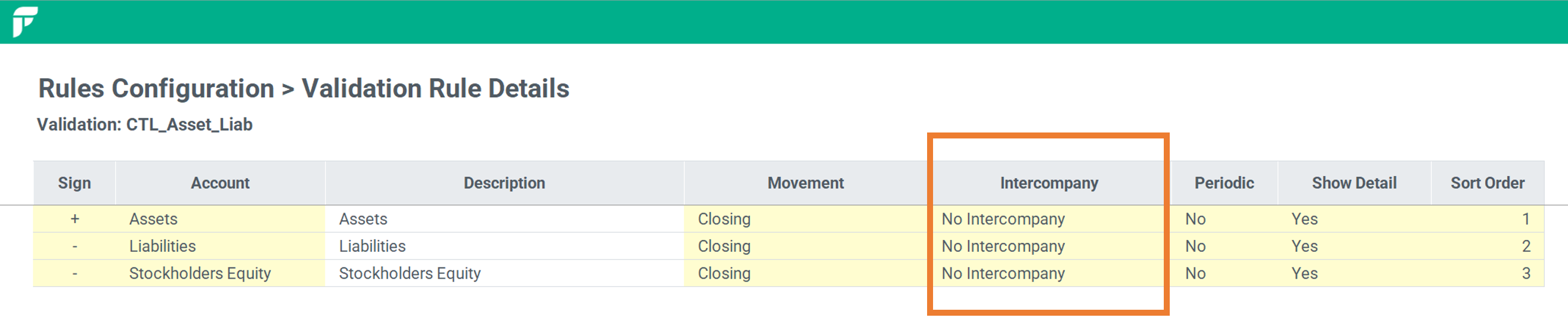Click the Periodic column header
This screenshot has height=336, width=1568.
tap(1224, 183)
